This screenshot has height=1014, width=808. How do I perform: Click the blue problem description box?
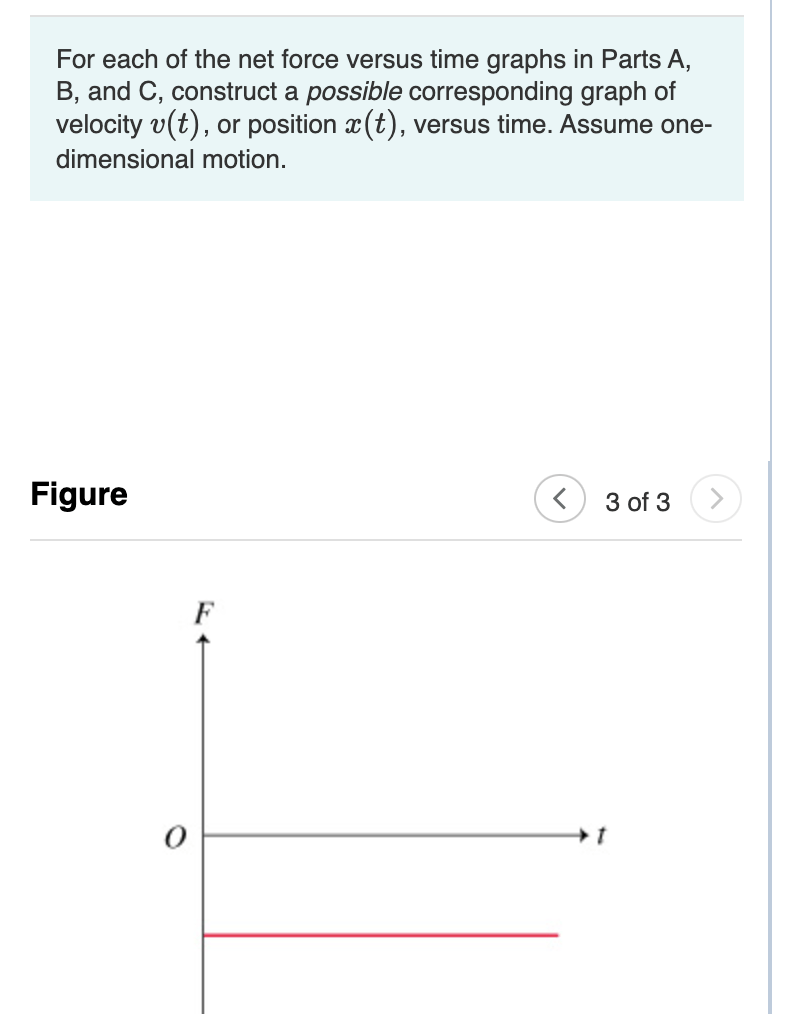click(387, 108)
